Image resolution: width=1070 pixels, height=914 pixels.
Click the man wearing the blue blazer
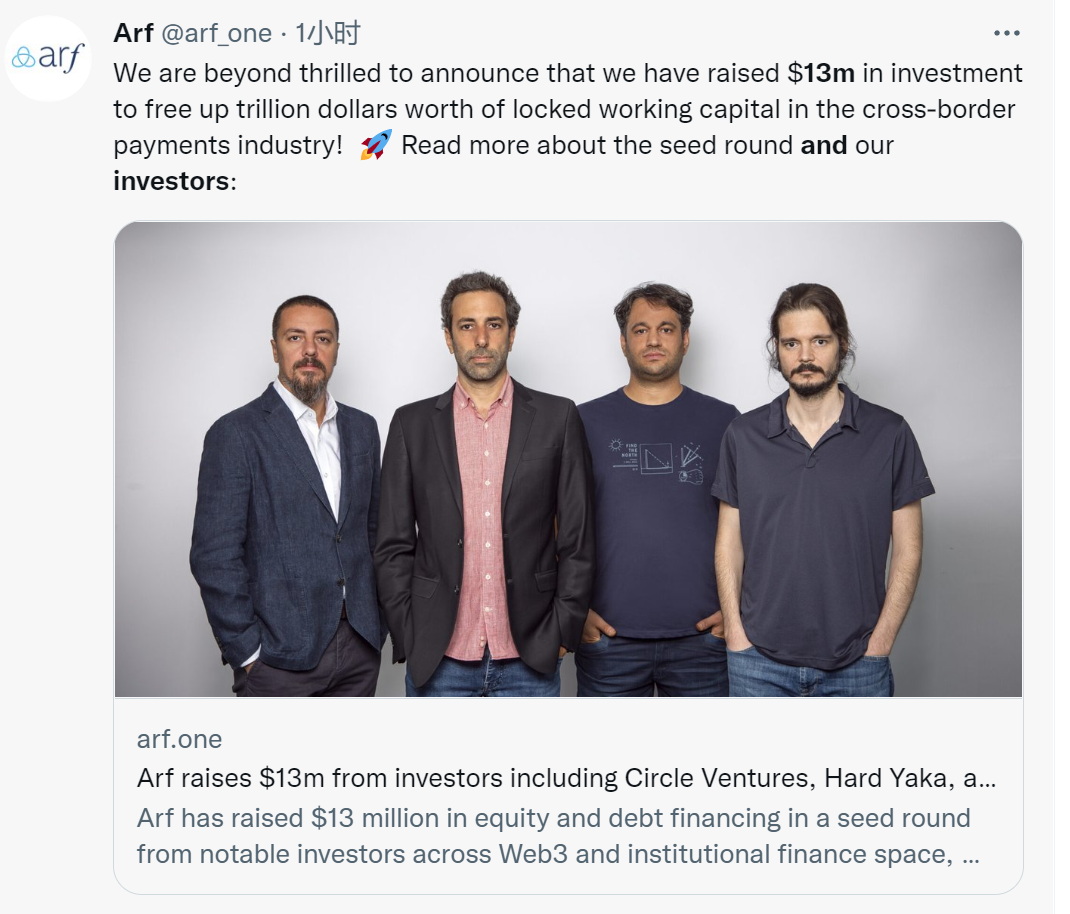pos(290,500)
